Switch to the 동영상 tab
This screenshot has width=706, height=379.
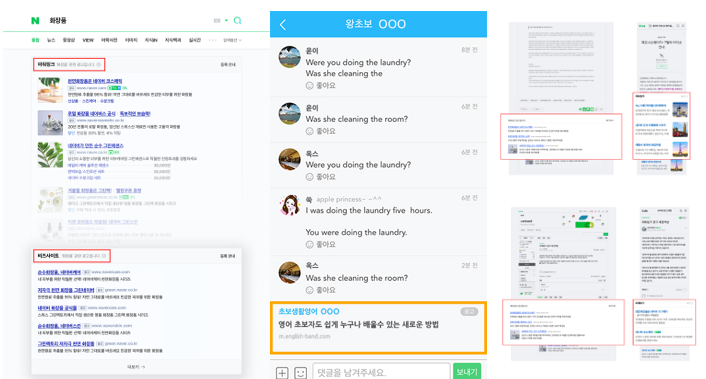coord(69,40)
